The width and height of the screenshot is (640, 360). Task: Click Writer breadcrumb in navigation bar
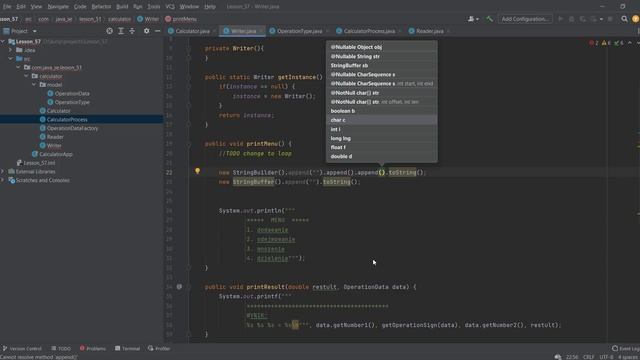pos(148,19)
